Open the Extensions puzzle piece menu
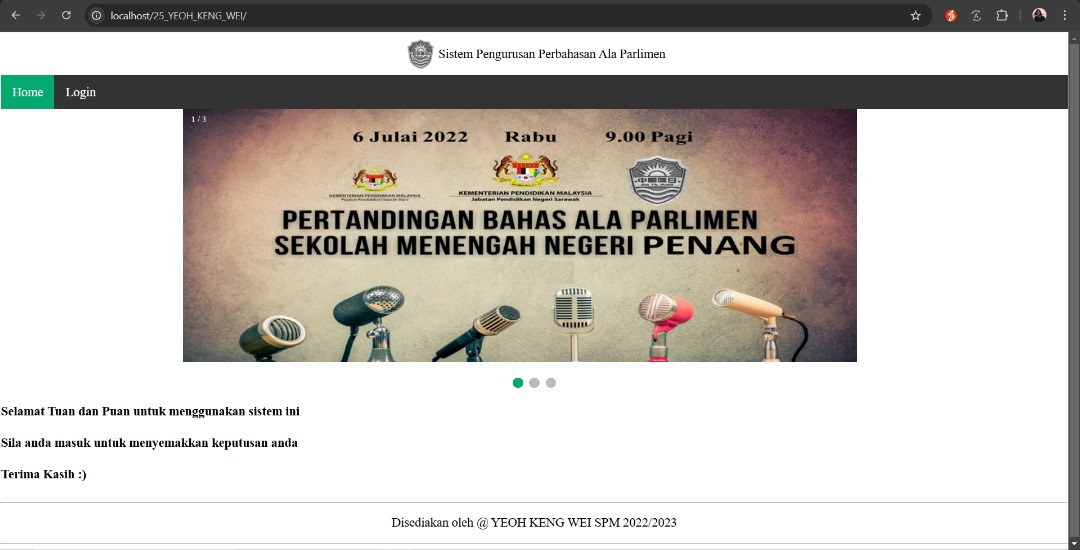This screenshot has height=550, width=1080. 1002,15
